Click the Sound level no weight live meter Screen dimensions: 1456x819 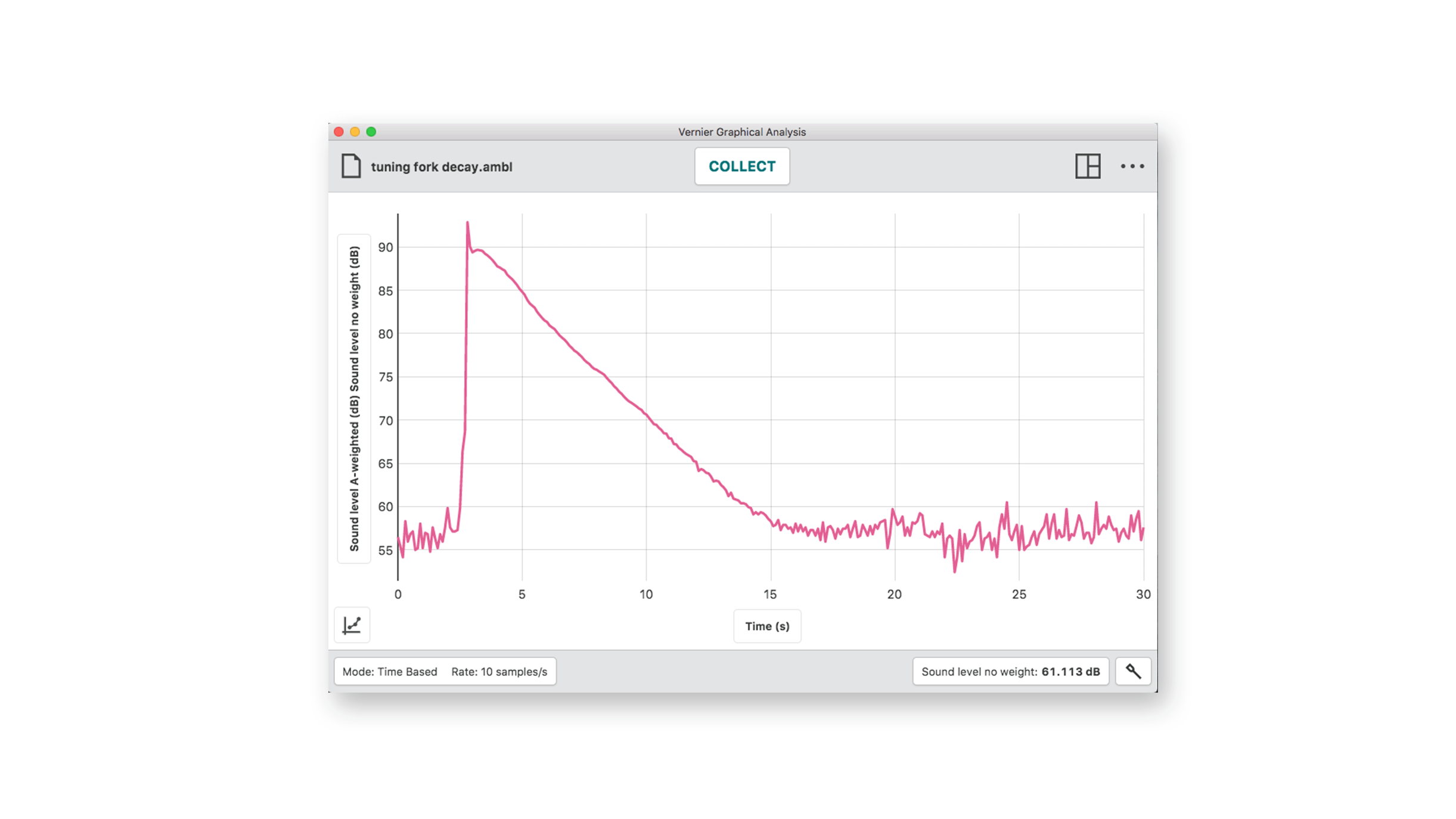[1010, 671]
